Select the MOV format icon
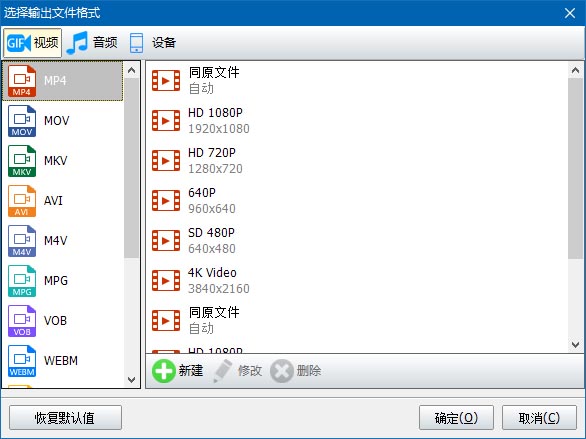 [22, 121]
